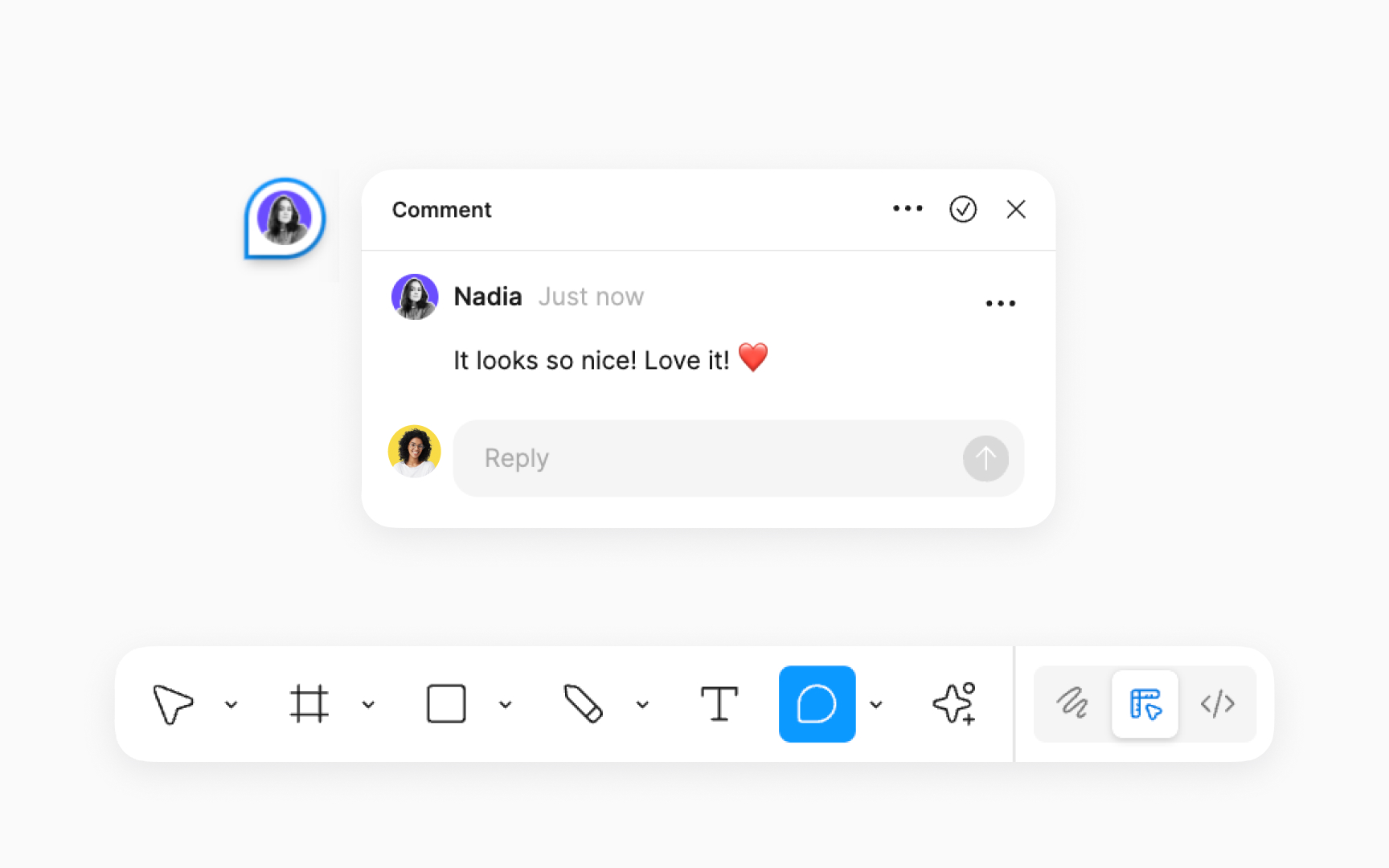Screen dimensions: 1389x868
Task: Select the Rectangle shape tool
Action: pyautogui.click(x=445, y=704)
